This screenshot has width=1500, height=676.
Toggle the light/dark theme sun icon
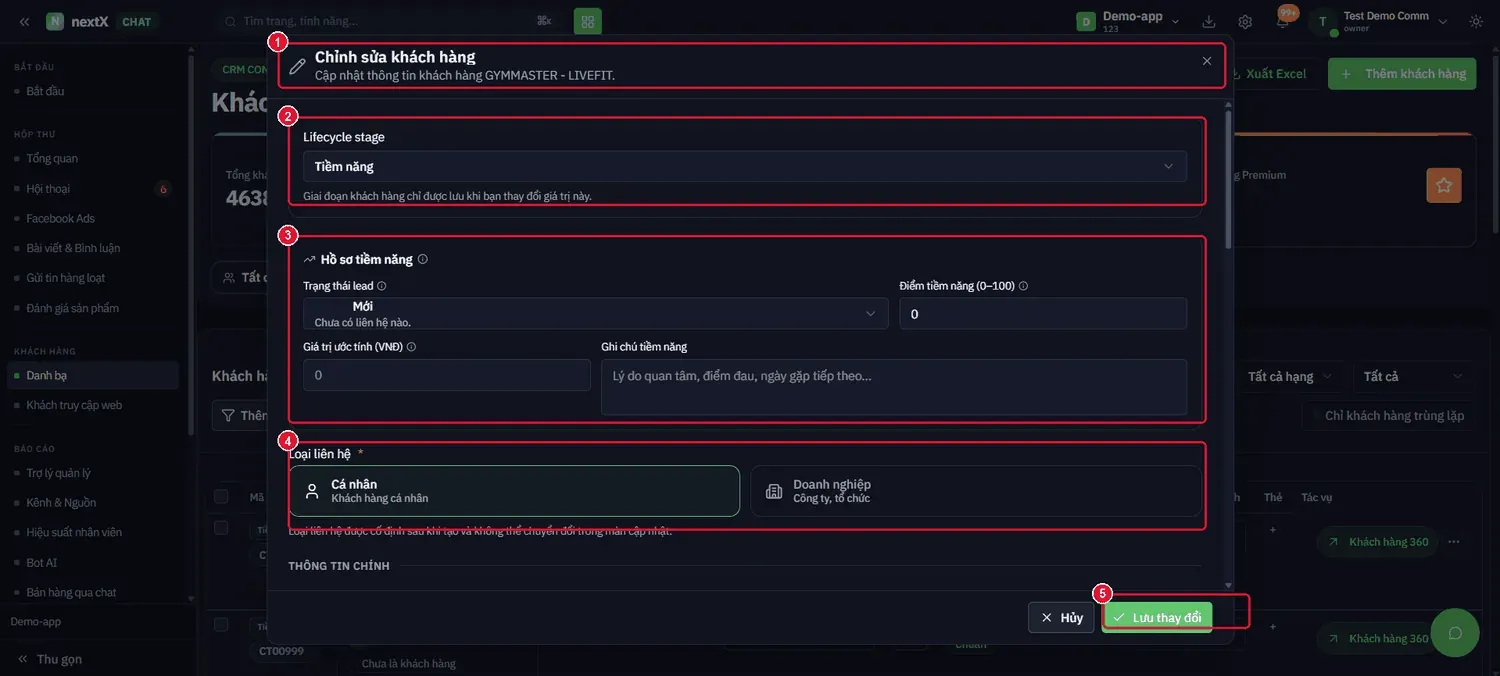coord(1476,21)
